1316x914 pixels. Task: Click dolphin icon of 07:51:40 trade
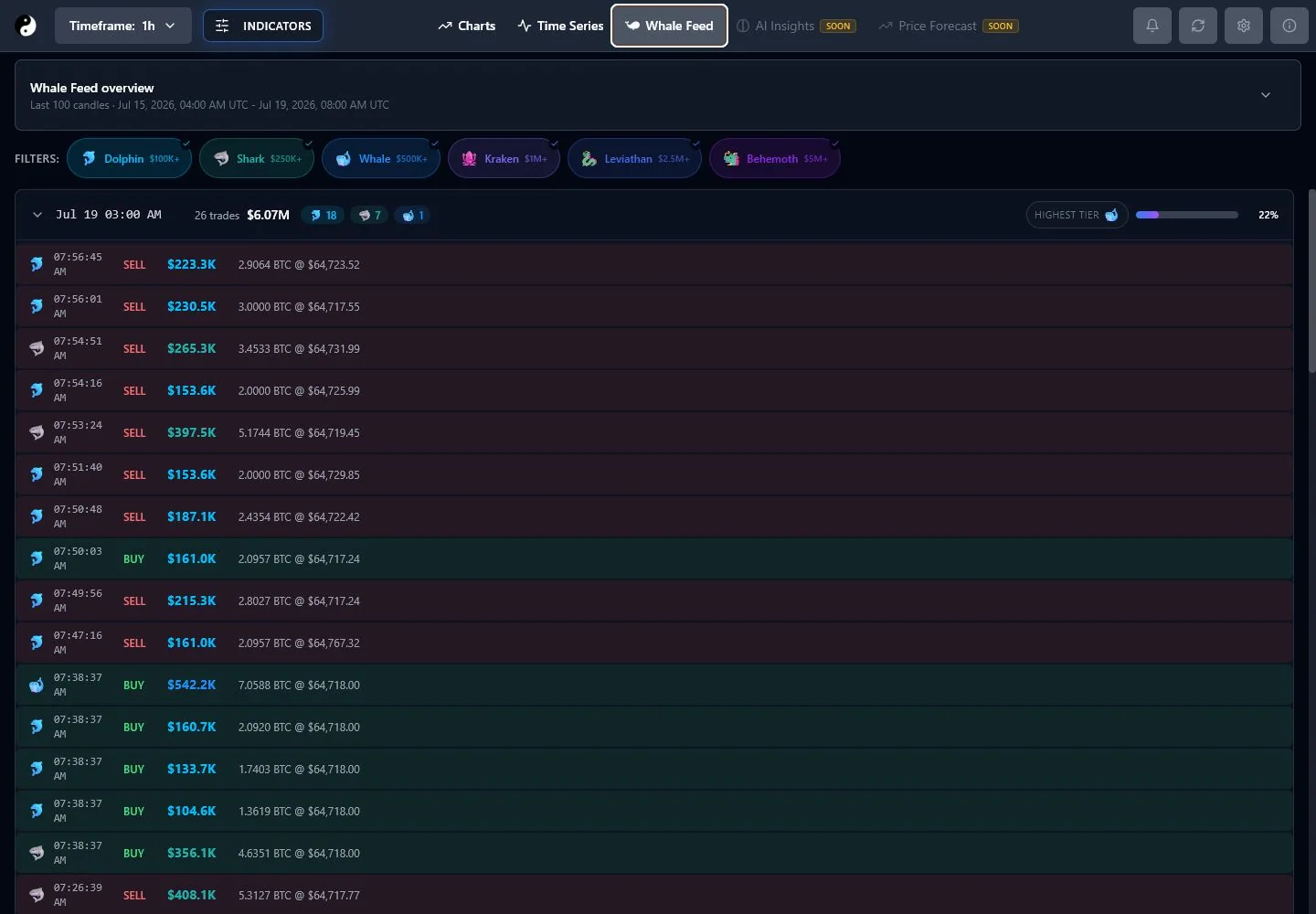pos(37,474)
